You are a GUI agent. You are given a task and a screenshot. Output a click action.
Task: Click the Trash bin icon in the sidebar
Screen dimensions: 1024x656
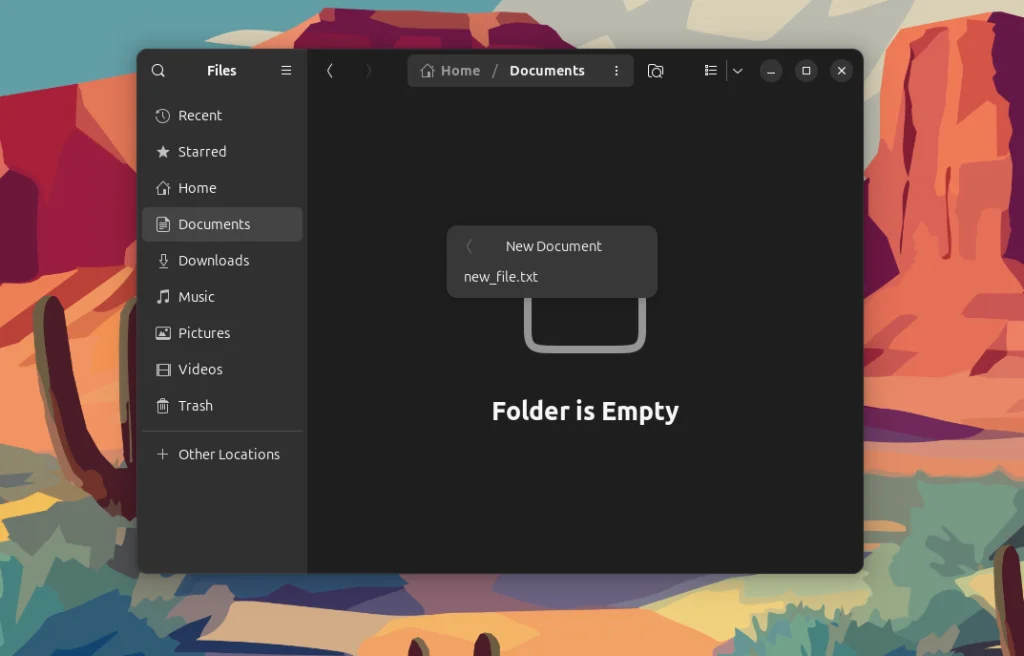click(163, 406)
